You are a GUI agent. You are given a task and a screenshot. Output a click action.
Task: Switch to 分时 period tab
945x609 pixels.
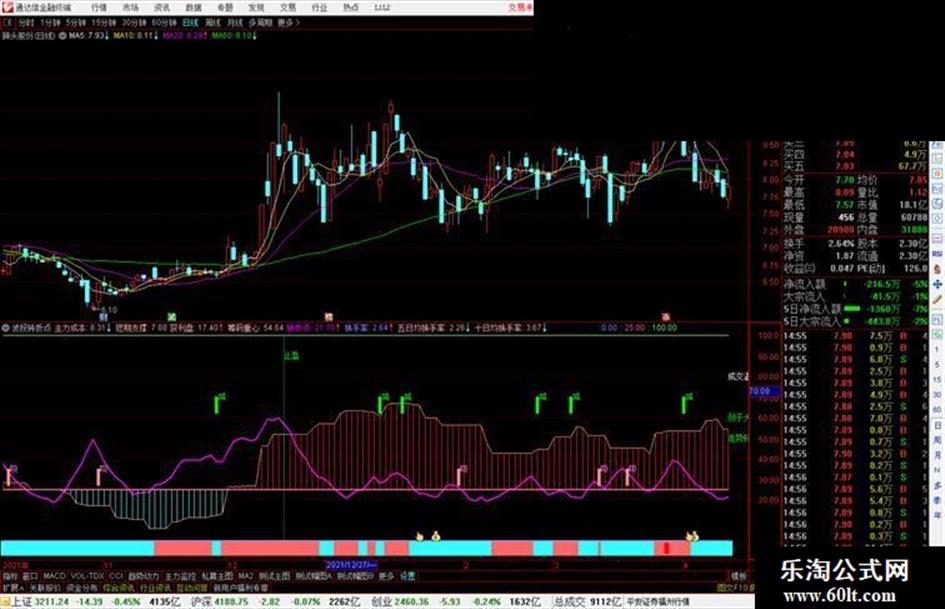[25, 23]
